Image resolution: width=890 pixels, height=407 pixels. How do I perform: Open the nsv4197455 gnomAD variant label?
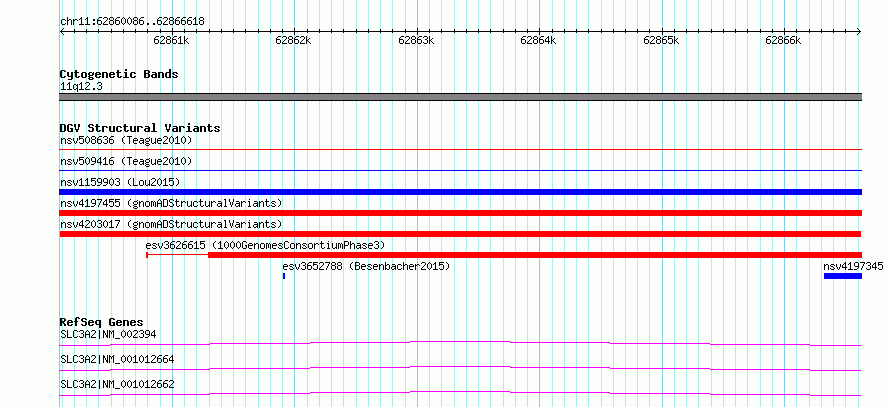point(171,203)
